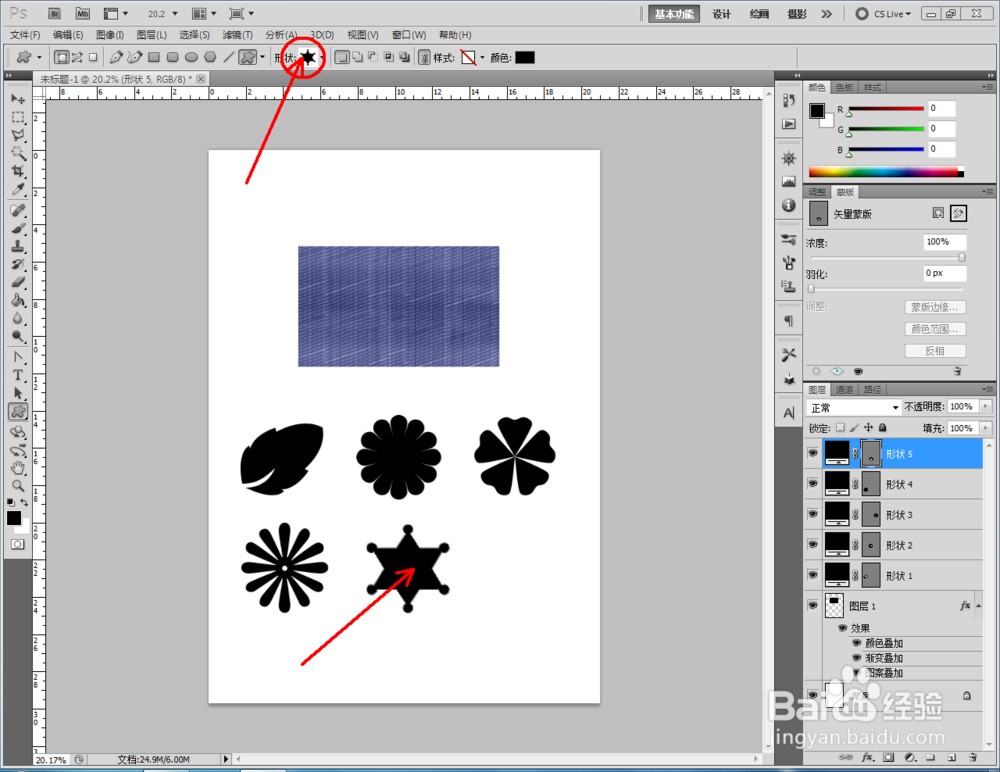This screenshot has width=1000, height=772.
Task: Click the 蒙版边缘 button
Action: point(935,307)
